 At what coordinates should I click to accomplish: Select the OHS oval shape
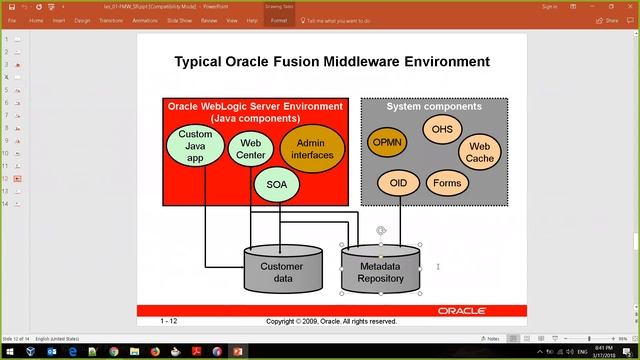coord(442,129)
